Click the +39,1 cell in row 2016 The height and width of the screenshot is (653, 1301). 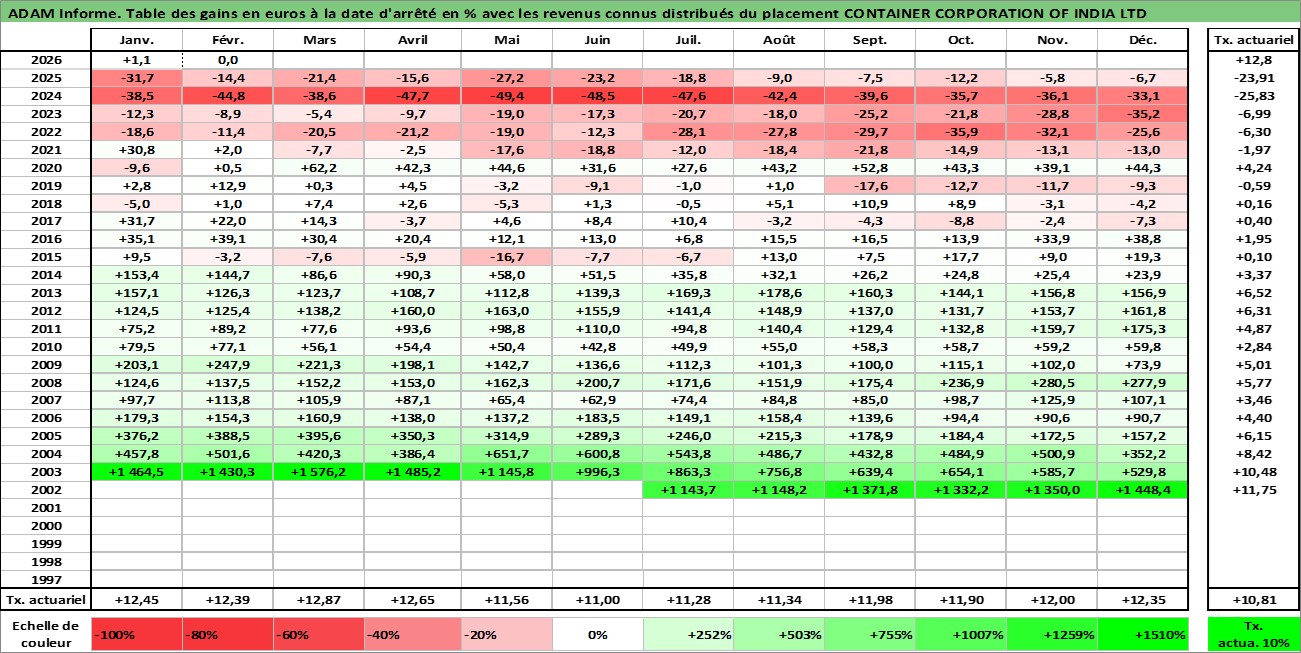click(227, 239)
